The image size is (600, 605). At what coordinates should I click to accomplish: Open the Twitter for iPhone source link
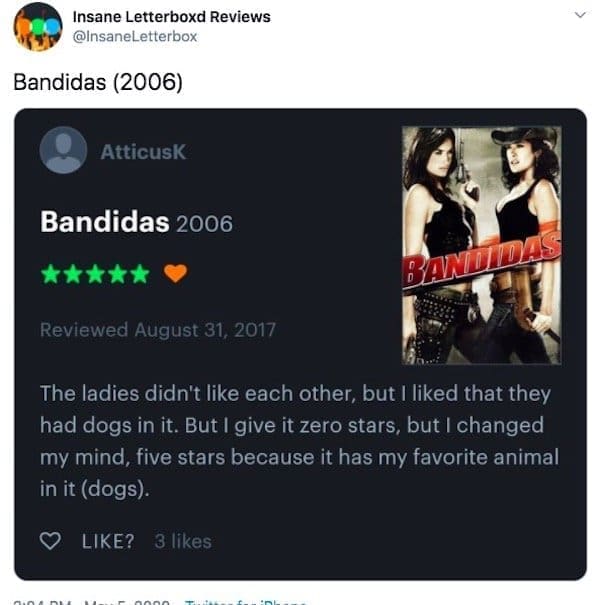[245, 602]
